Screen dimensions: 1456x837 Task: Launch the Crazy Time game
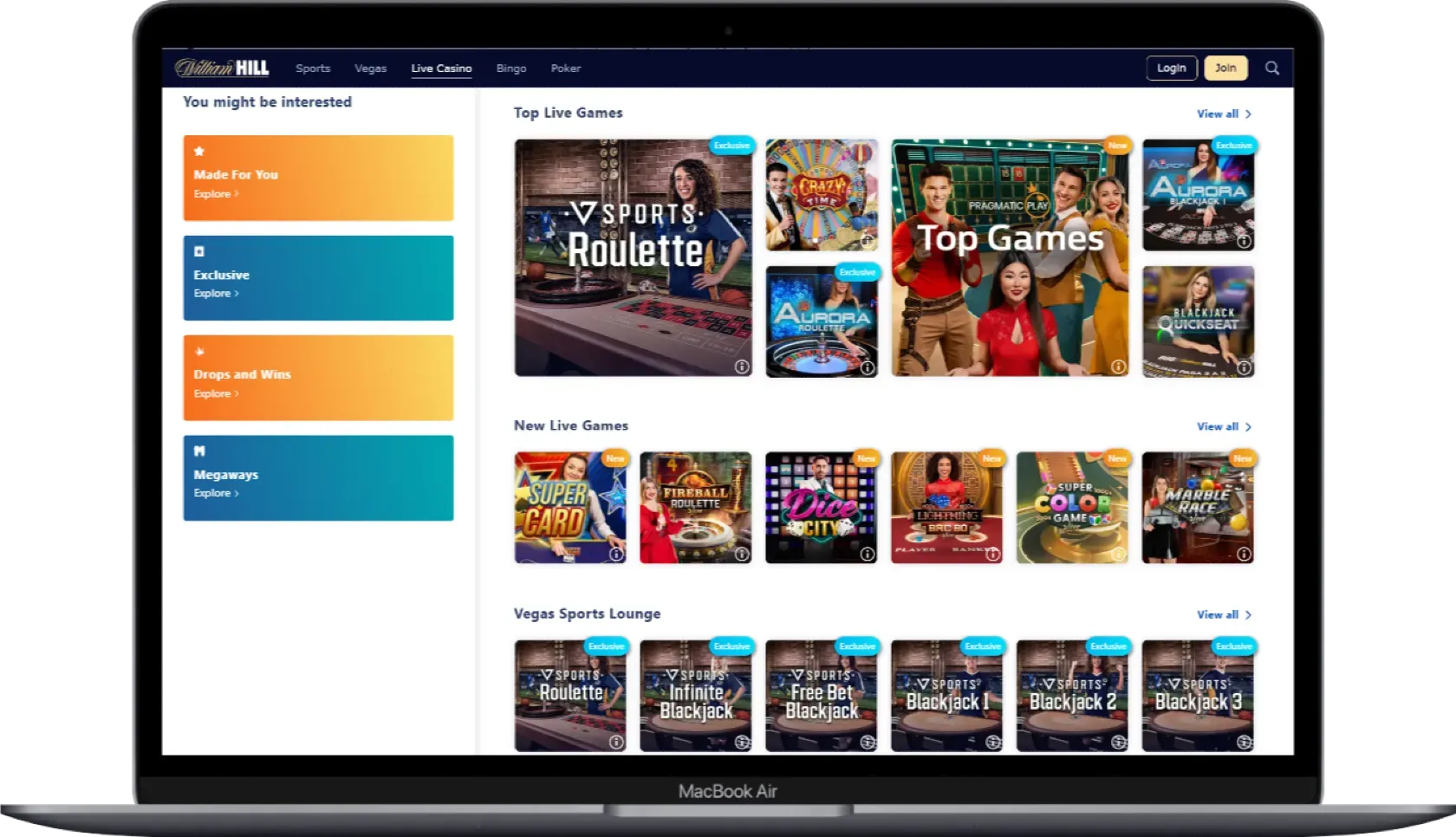822,195
